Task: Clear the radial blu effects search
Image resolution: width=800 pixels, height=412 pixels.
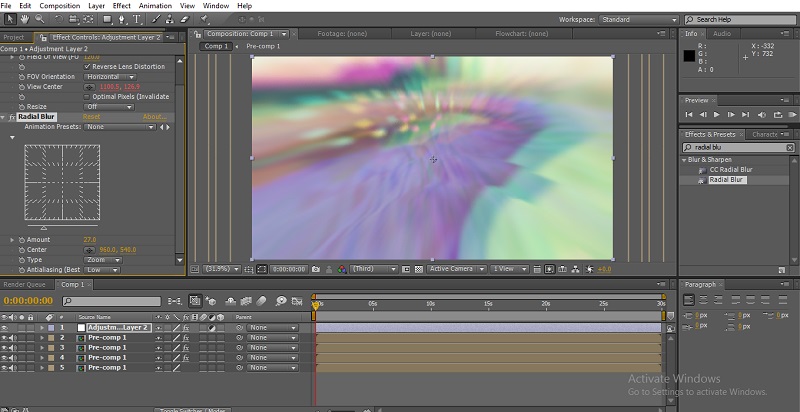Action: (790, 147)
